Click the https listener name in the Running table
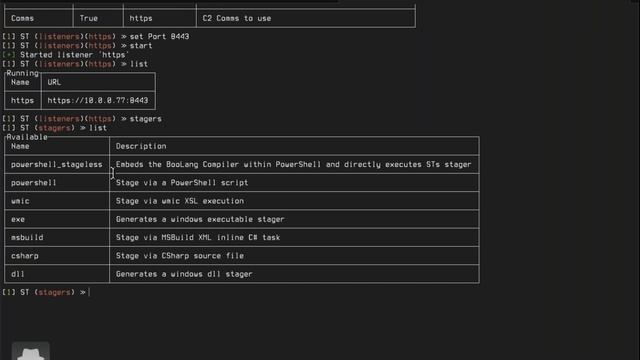The image size is (640, 360). pos(22,100)
